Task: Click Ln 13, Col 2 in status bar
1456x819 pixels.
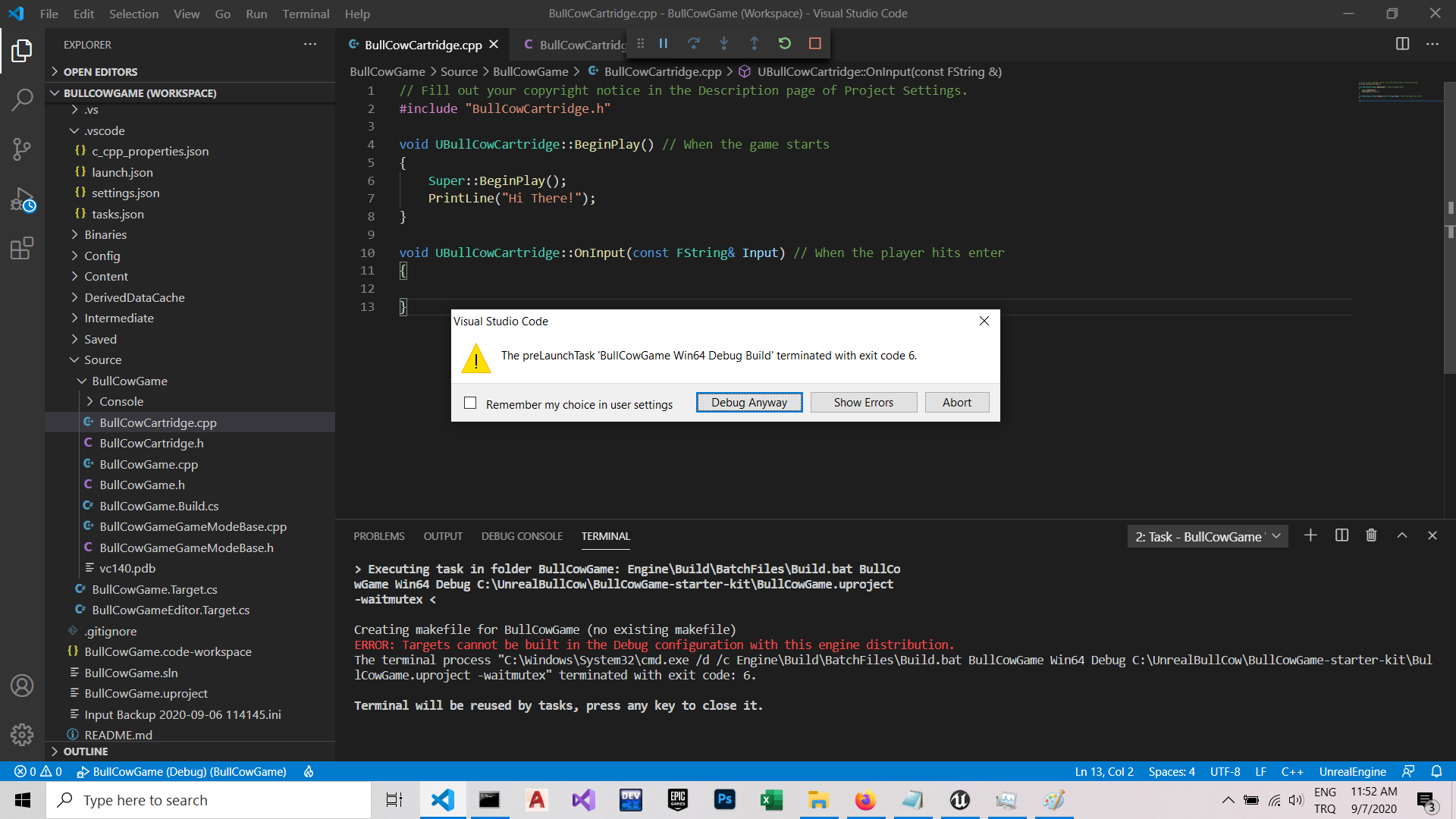Action: click(1104, 771)
